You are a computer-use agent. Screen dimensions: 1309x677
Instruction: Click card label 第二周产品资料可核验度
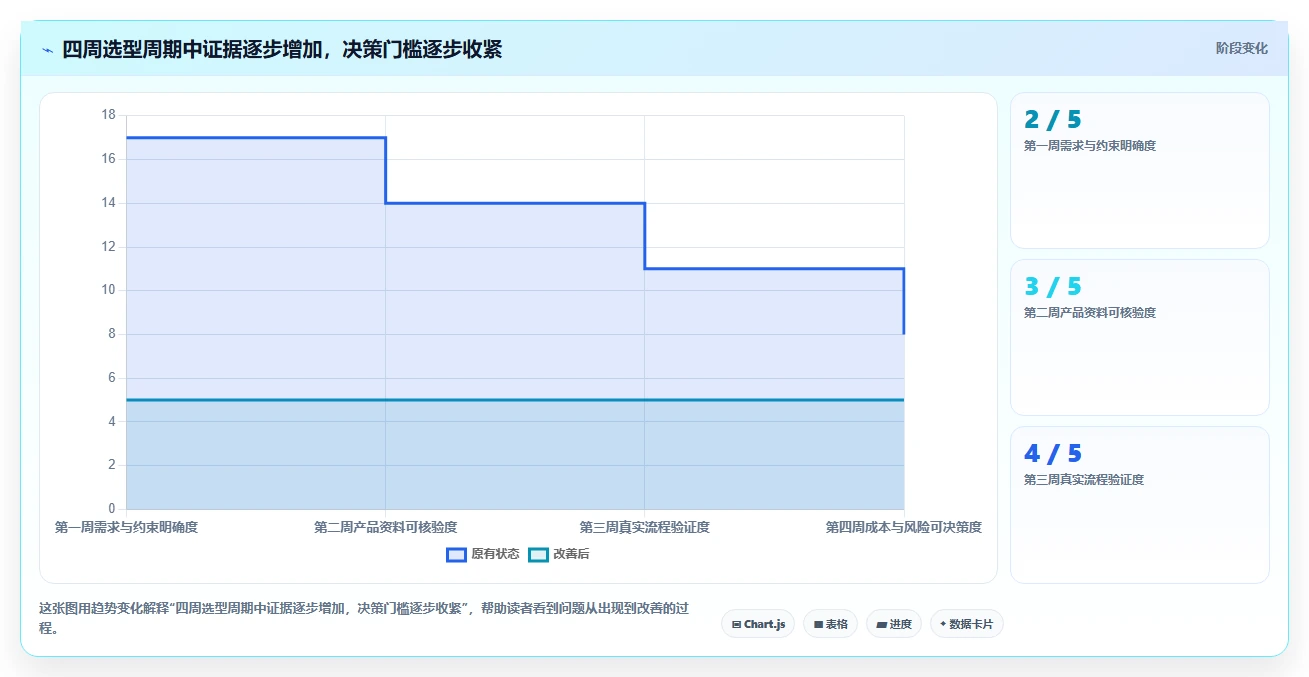pyautogui.click(x=1090, y=313)
